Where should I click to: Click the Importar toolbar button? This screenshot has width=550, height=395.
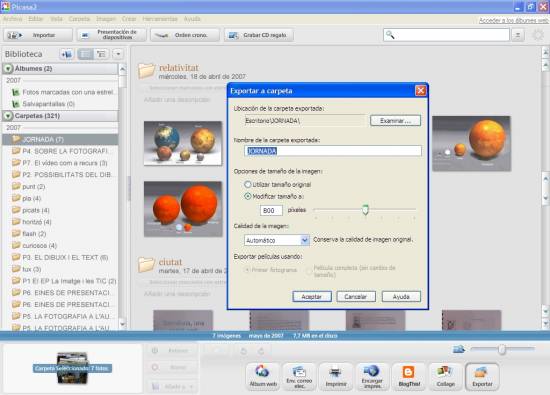38,35
